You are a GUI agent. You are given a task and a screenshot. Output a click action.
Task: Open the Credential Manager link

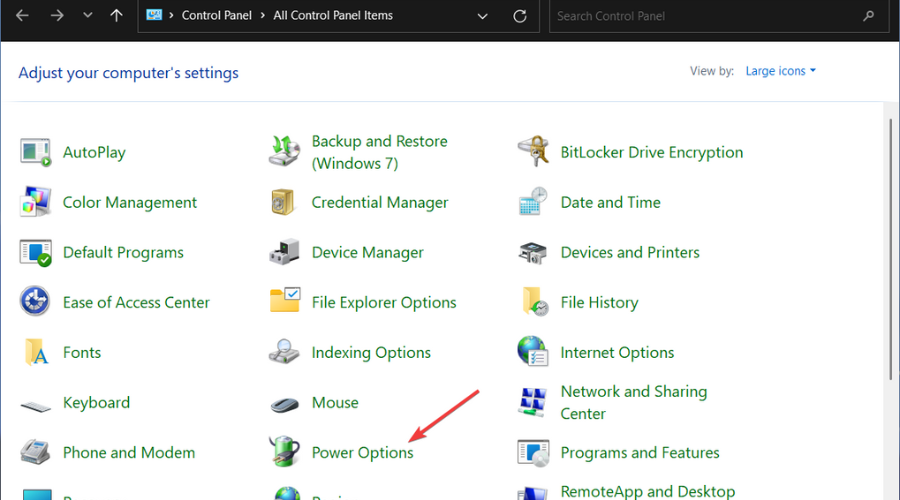[x=379, y=202]
